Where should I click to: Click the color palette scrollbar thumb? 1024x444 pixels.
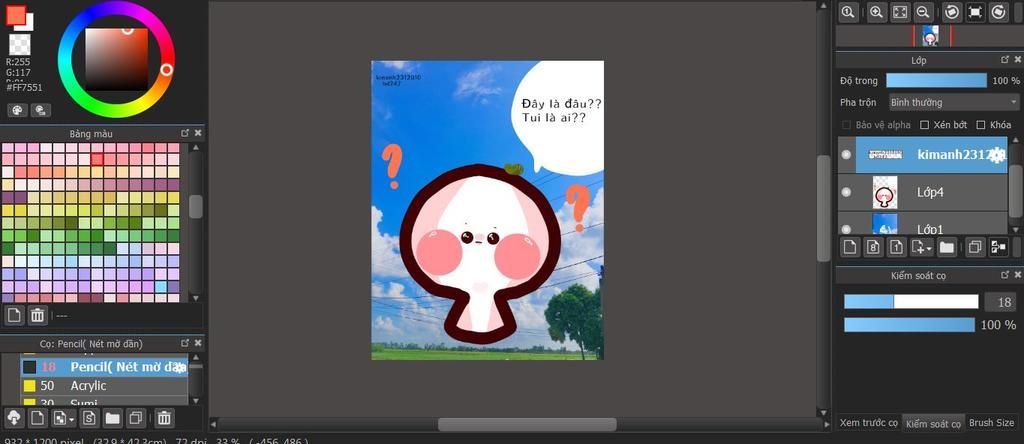[x=196, y=206]
